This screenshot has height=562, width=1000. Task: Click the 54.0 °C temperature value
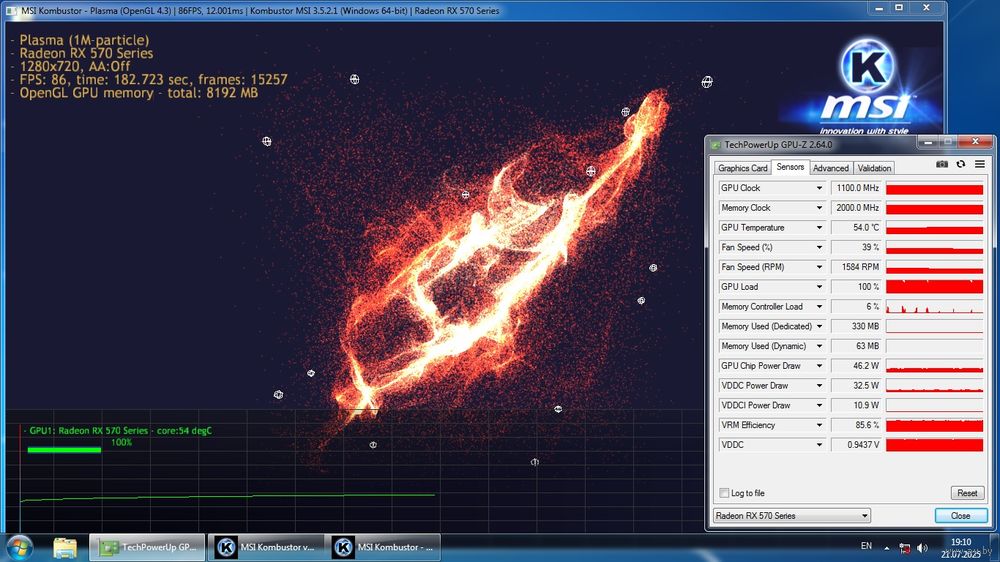857,228
